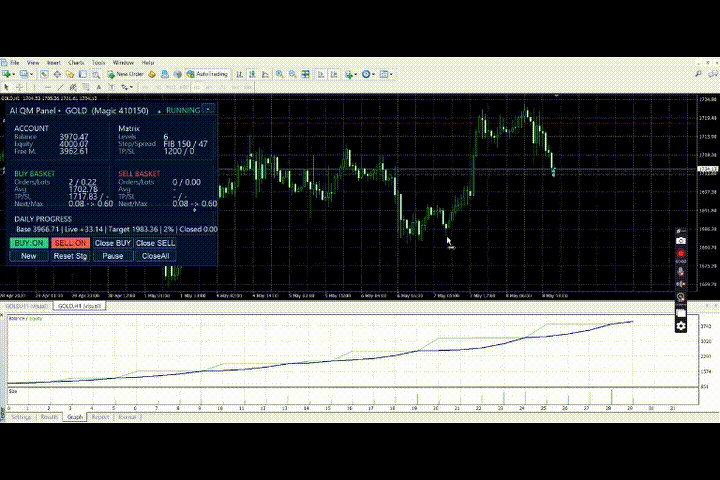Image resolution: width=720 pixels, height=480 pixels.
Task: Click the New Order toolbar button
Action: click(x=125, y=74)
